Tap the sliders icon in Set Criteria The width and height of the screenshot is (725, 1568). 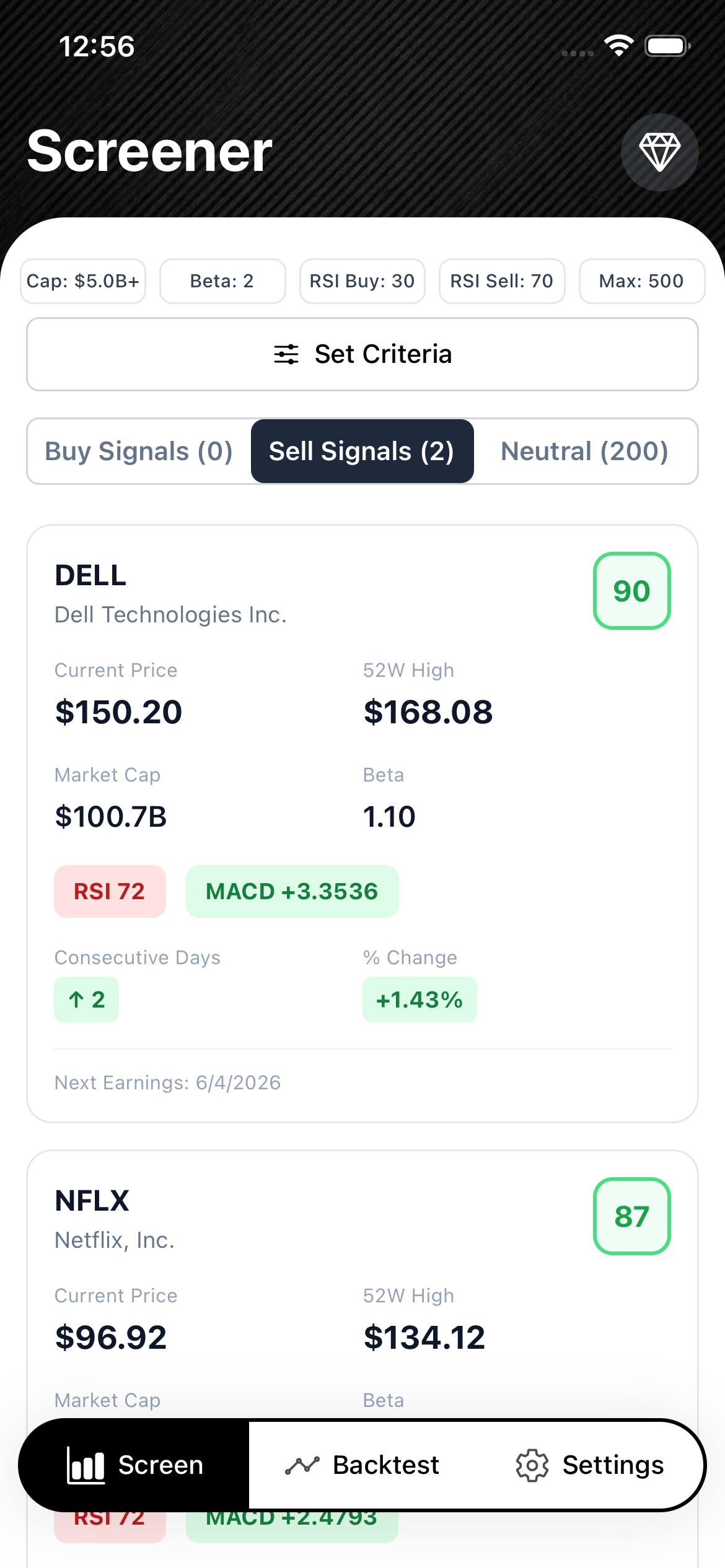[286, 354]
